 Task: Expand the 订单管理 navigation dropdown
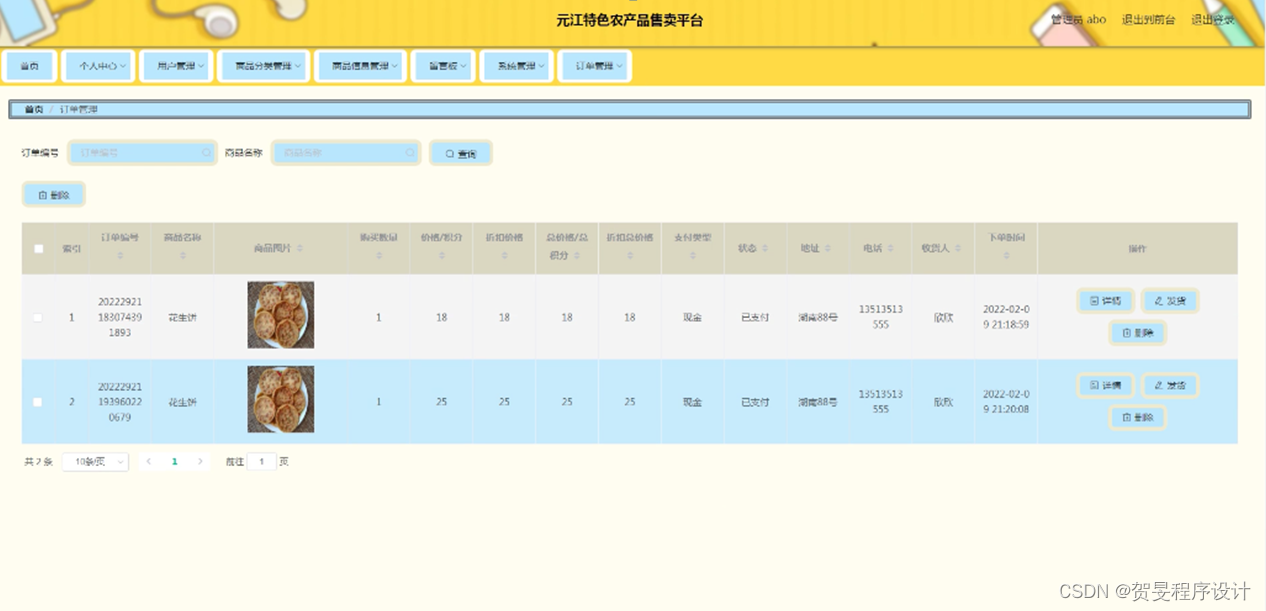coord(594,65)
